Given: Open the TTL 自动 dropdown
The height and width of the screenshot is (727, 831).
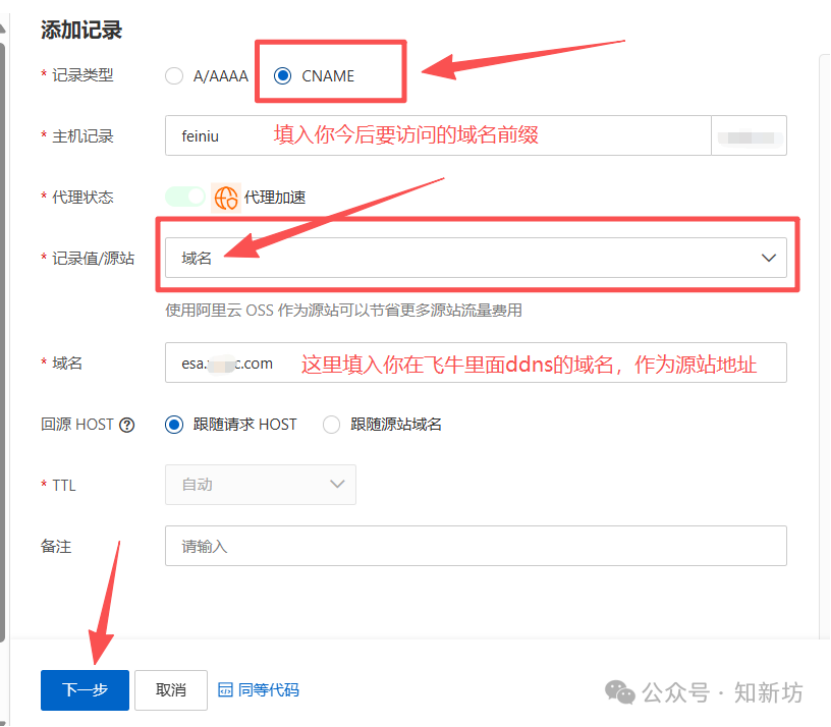Looking at the screenshot, I should (260, 484).
